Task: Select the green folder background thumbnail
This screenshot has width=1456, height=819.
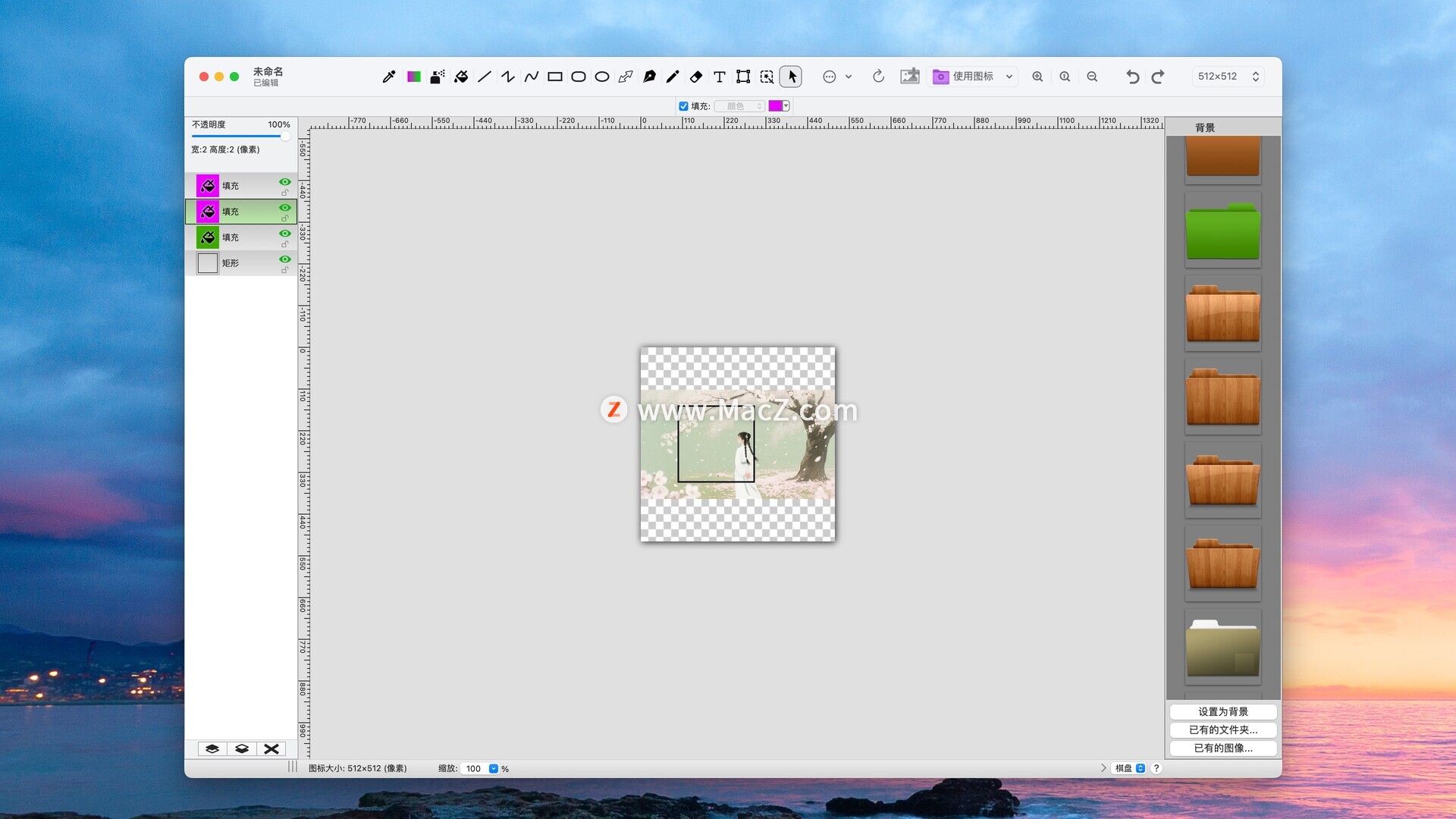Action: pyautogui.click(x=1222, y=231)
